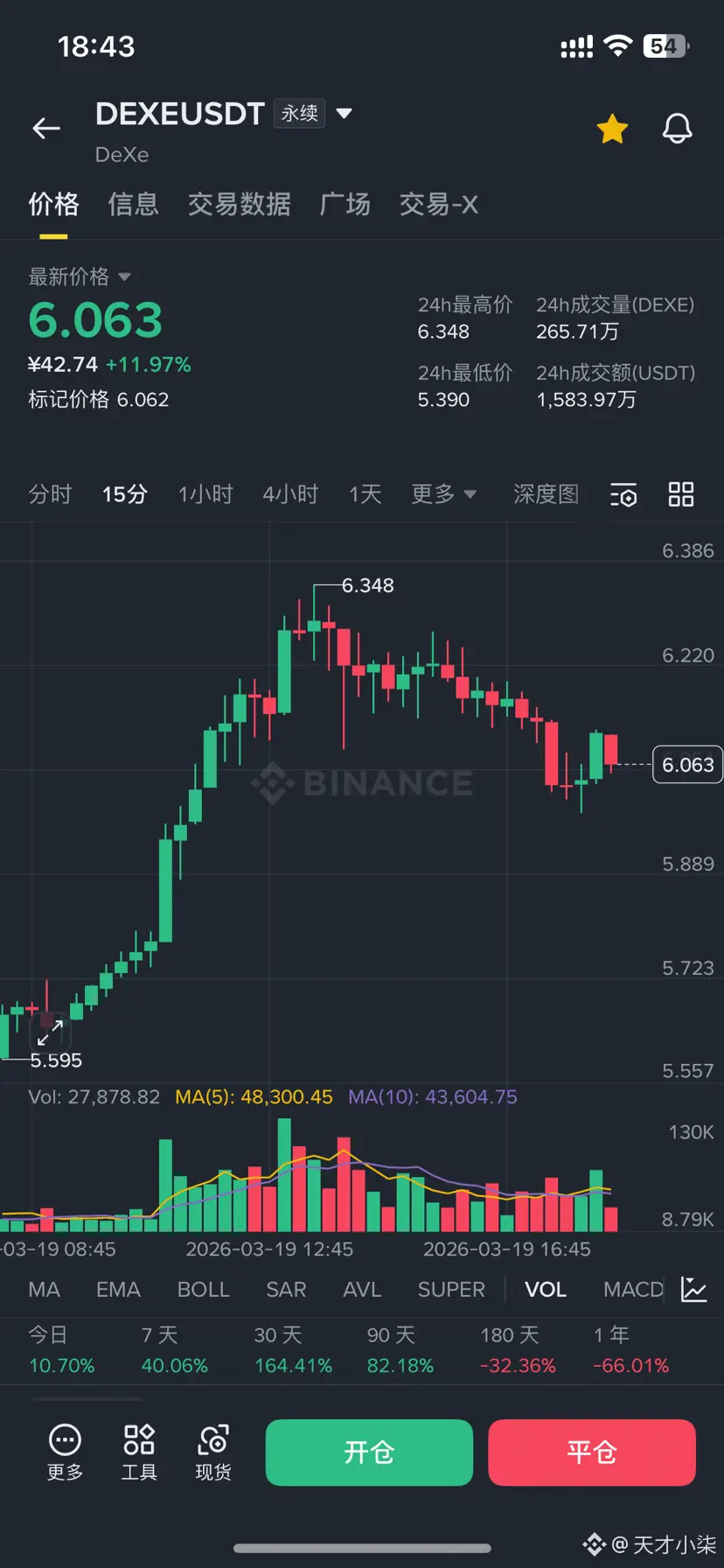Open the 交易数据 tab
Screen dimensions: 724x1568
coord(239,204)
